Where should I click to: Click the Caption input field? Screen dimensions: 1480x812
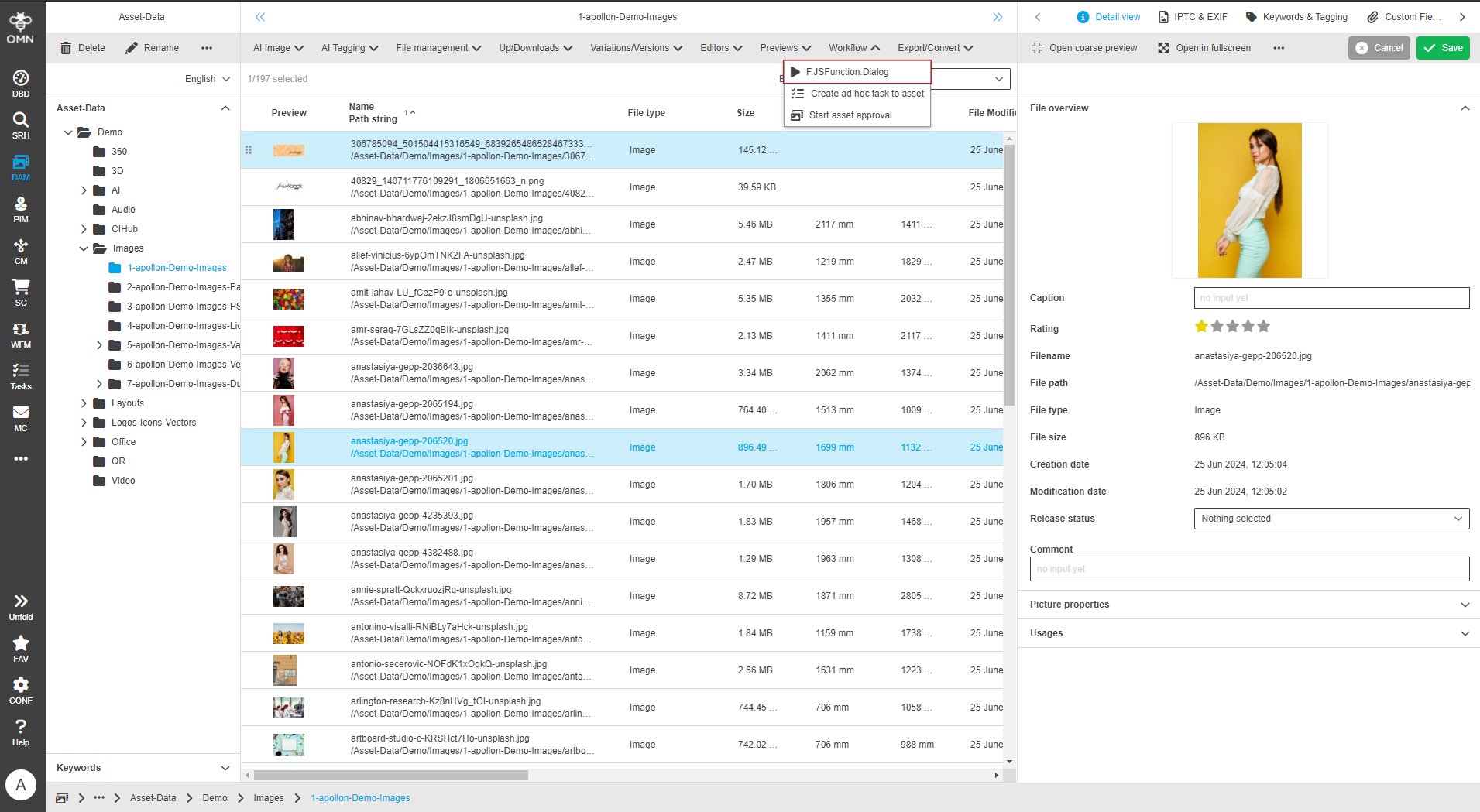click(1331, 298)
